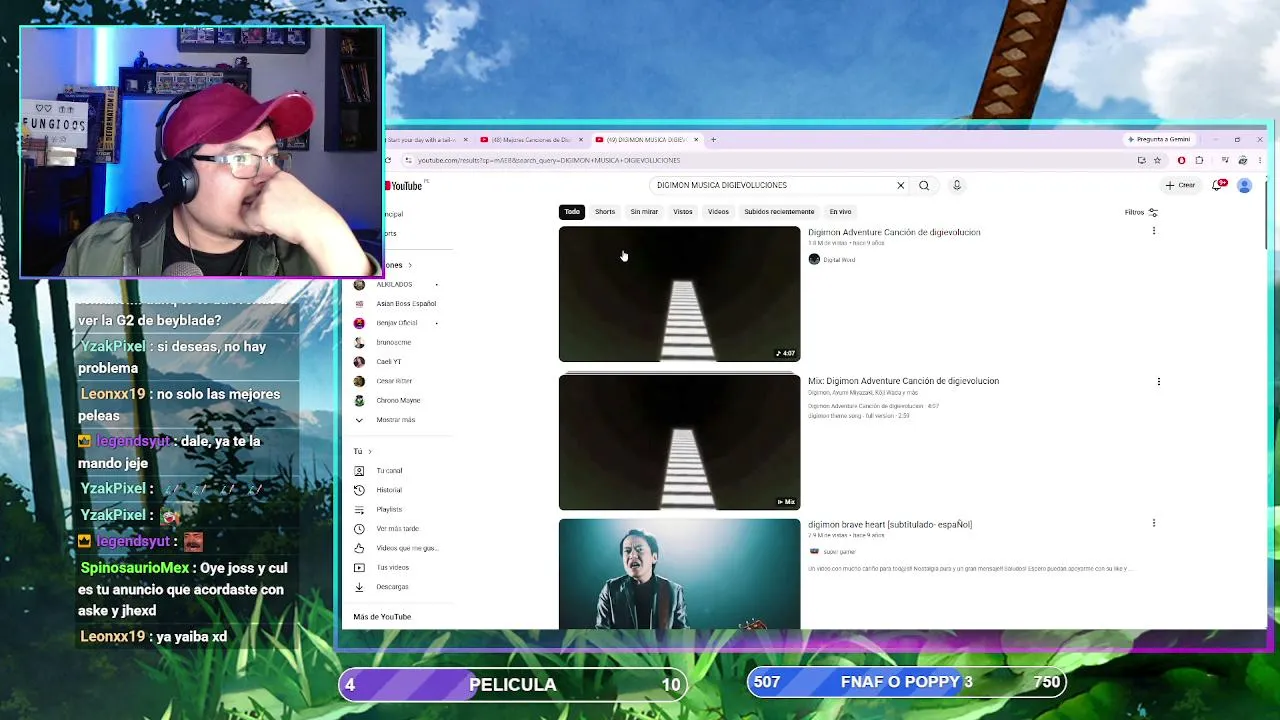Click the browser address bar URL

[548, 160]
